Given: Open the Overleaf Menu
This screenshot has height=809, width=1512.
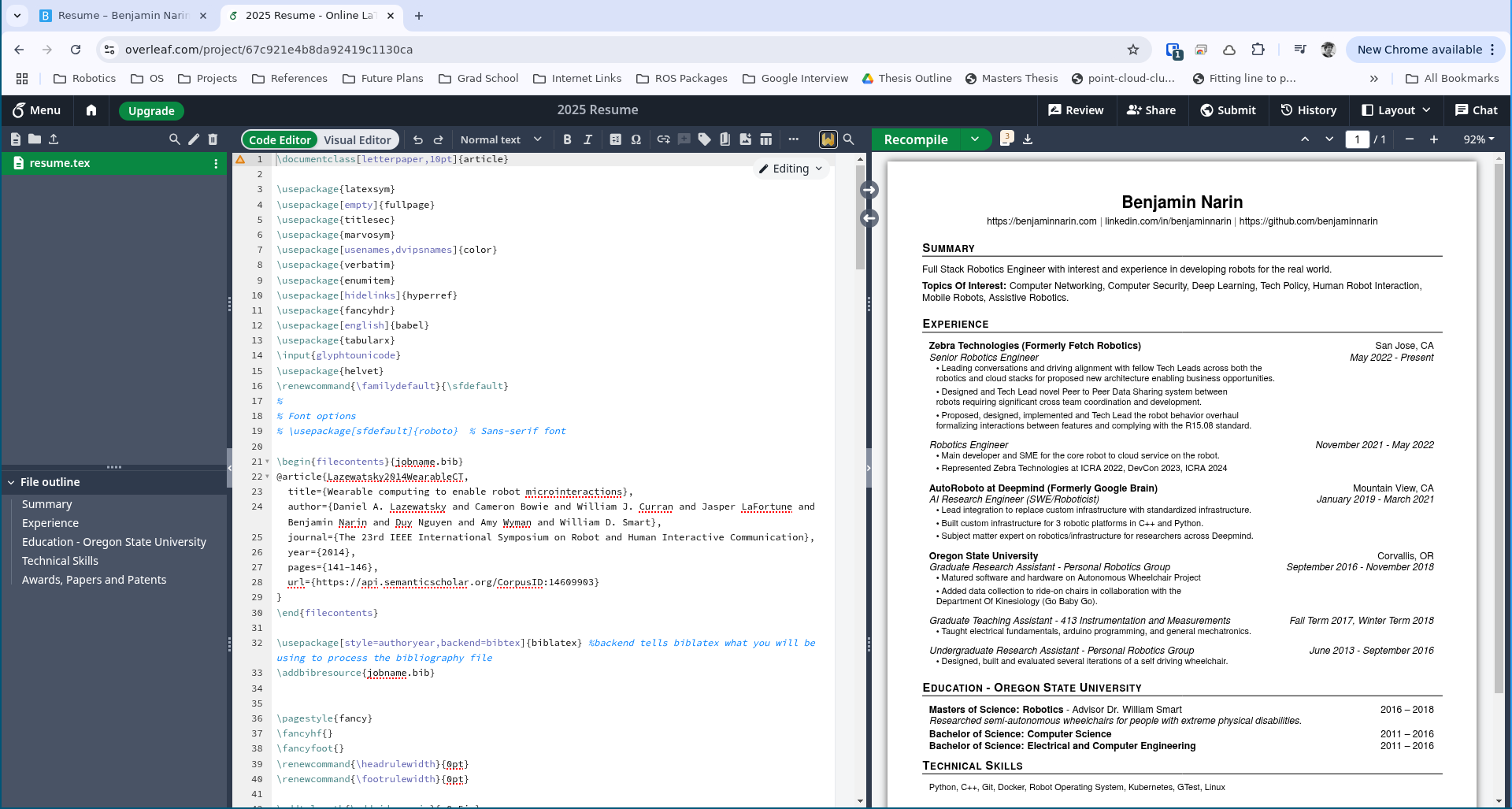Looking at the screenshot, I should (x=36, y=110).
